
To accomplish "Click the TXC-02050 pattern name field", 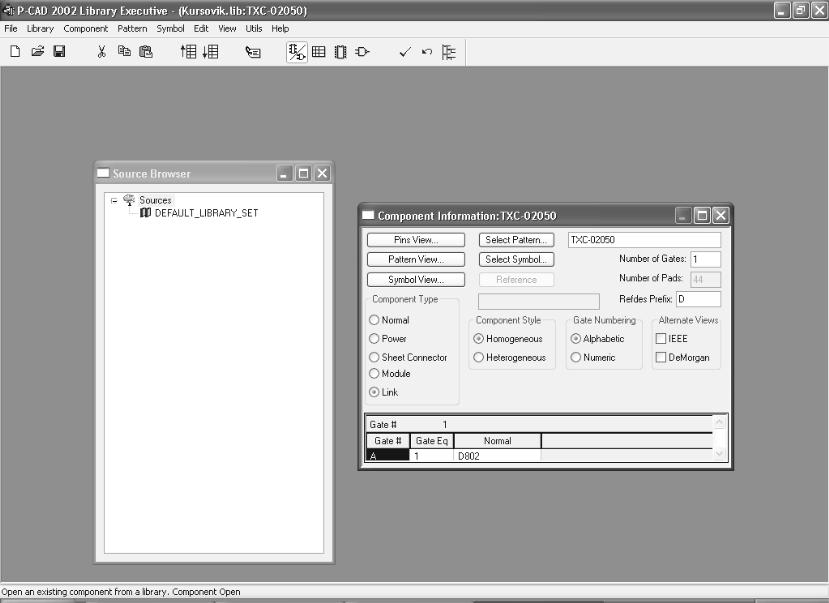I will tap(644, 240).
